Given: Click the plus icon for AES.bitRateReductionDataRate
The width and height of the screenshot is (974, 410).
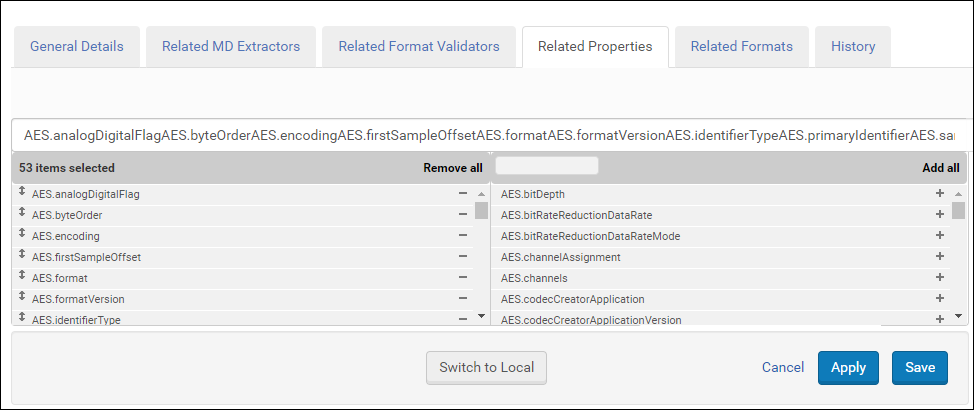Looking at the screenshot, I should tap(940, 215).
